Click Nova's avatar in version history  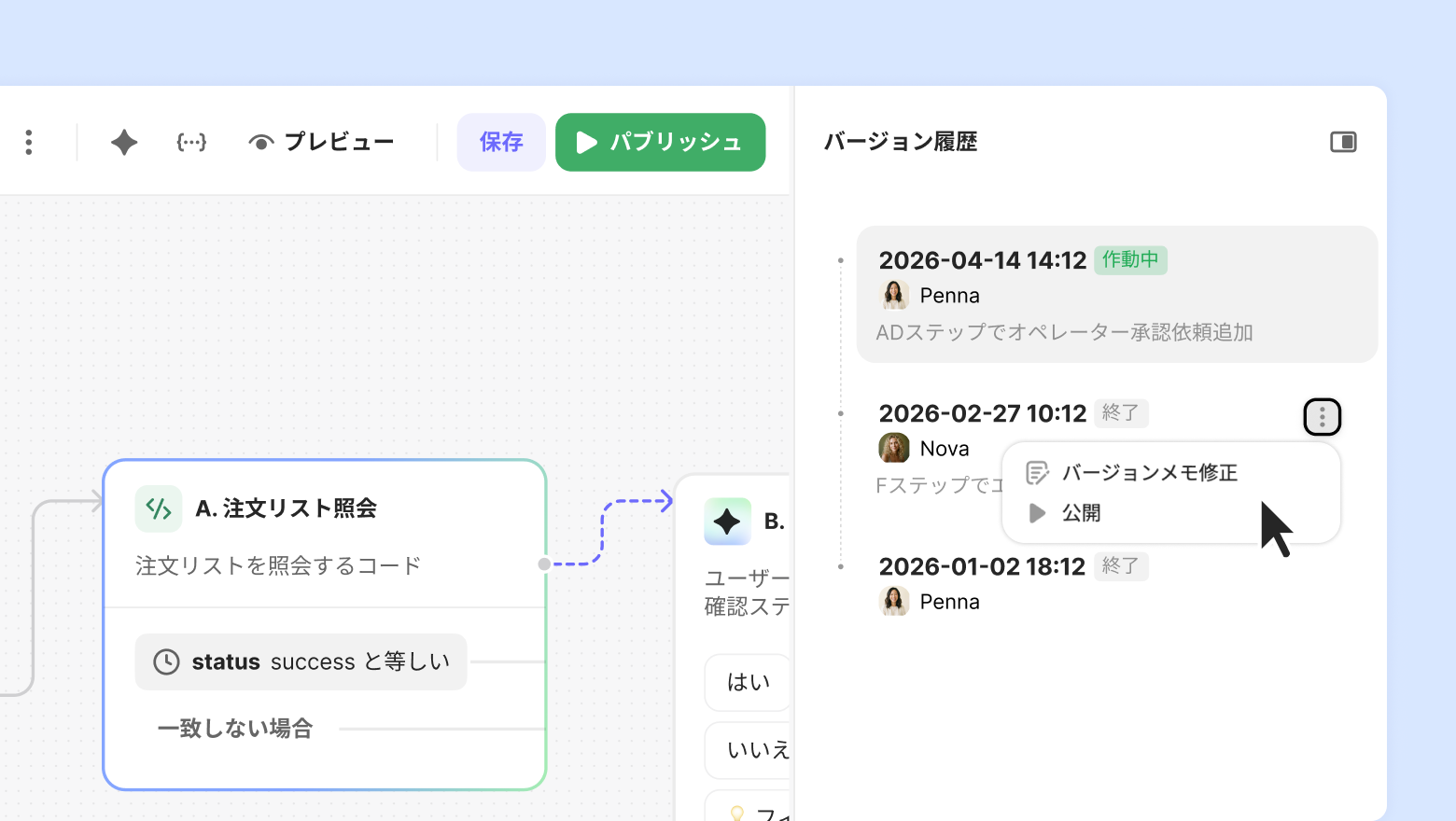coord(894,448)
